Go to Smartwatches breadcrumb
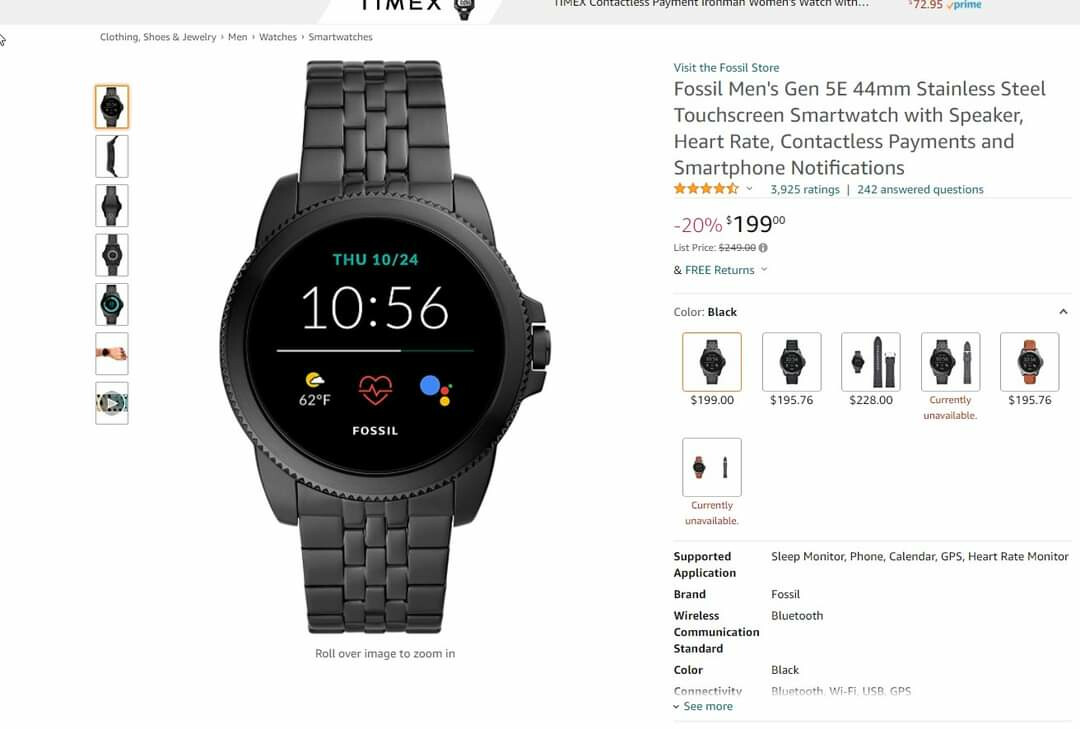Viewport: 1080px width, 729px height. 340,37
